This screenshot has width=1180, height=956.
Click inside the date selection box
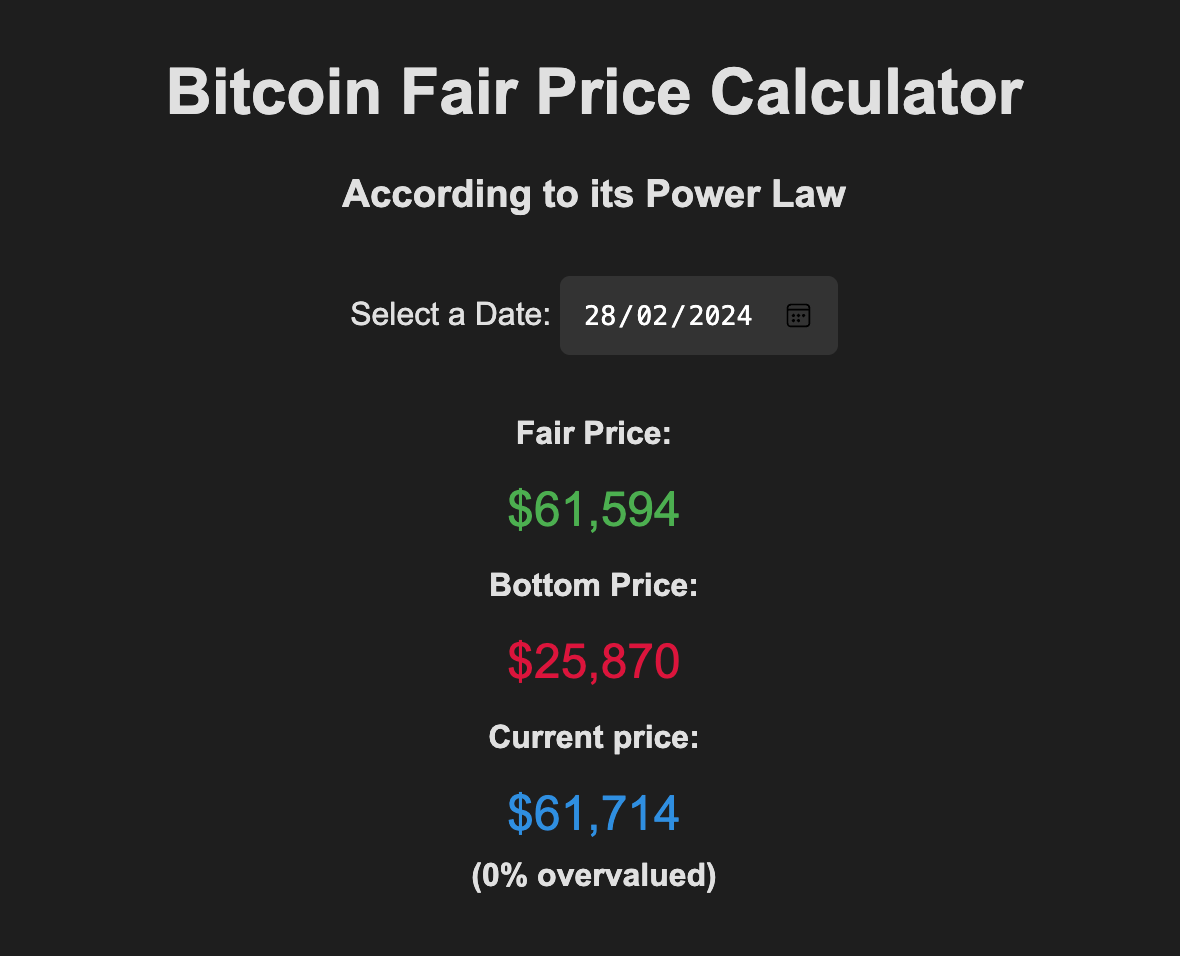pyautogui.click(x=698, y=315)
